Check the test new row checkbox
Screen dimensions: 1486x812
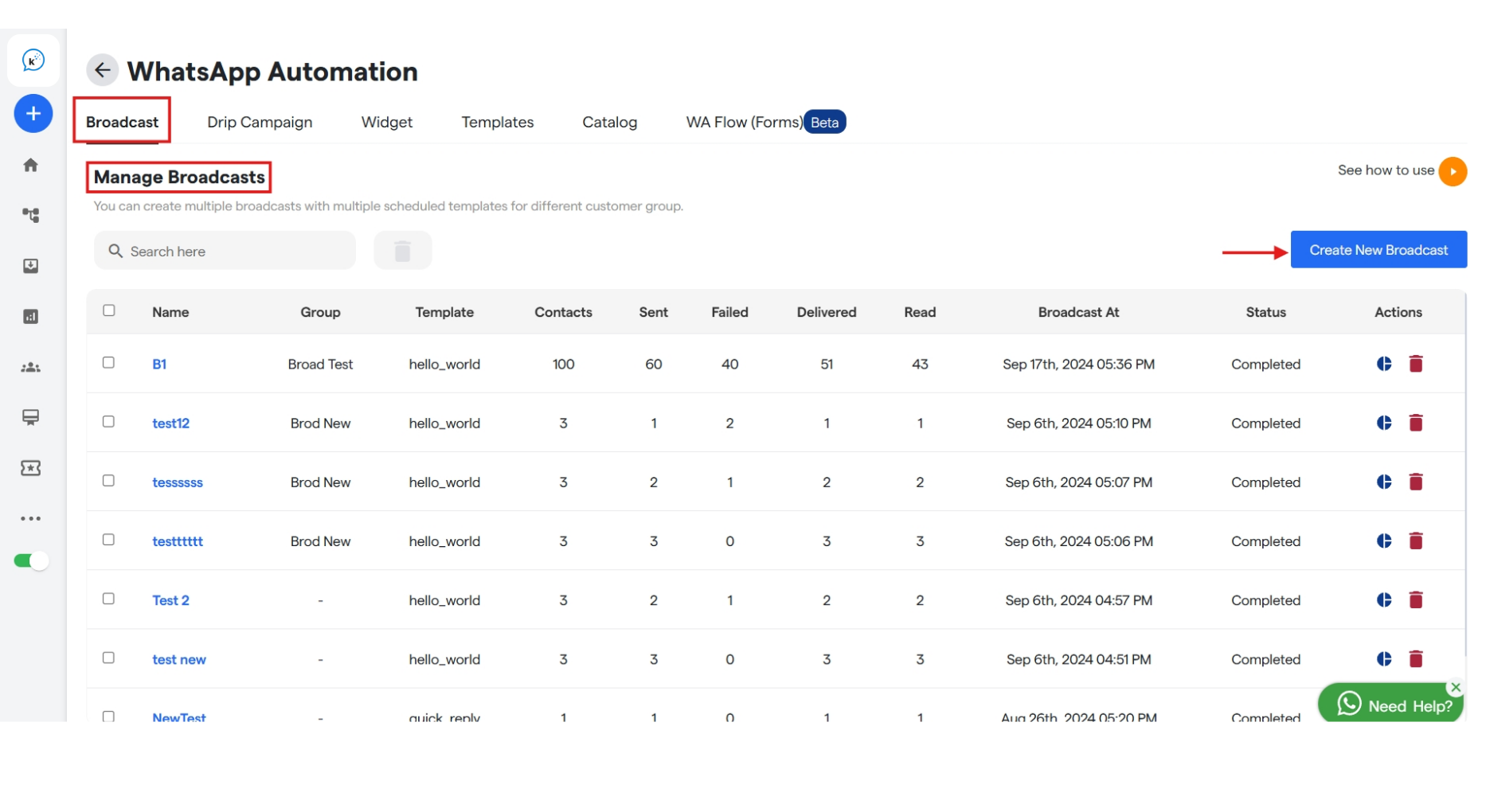(x=109, y=658)
